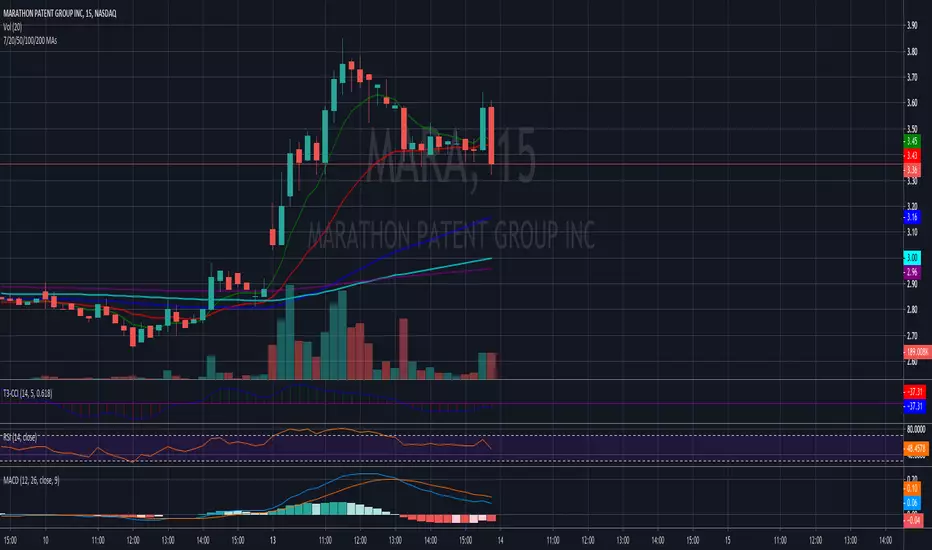Click the 3.80 price axis level

(912, 52)
